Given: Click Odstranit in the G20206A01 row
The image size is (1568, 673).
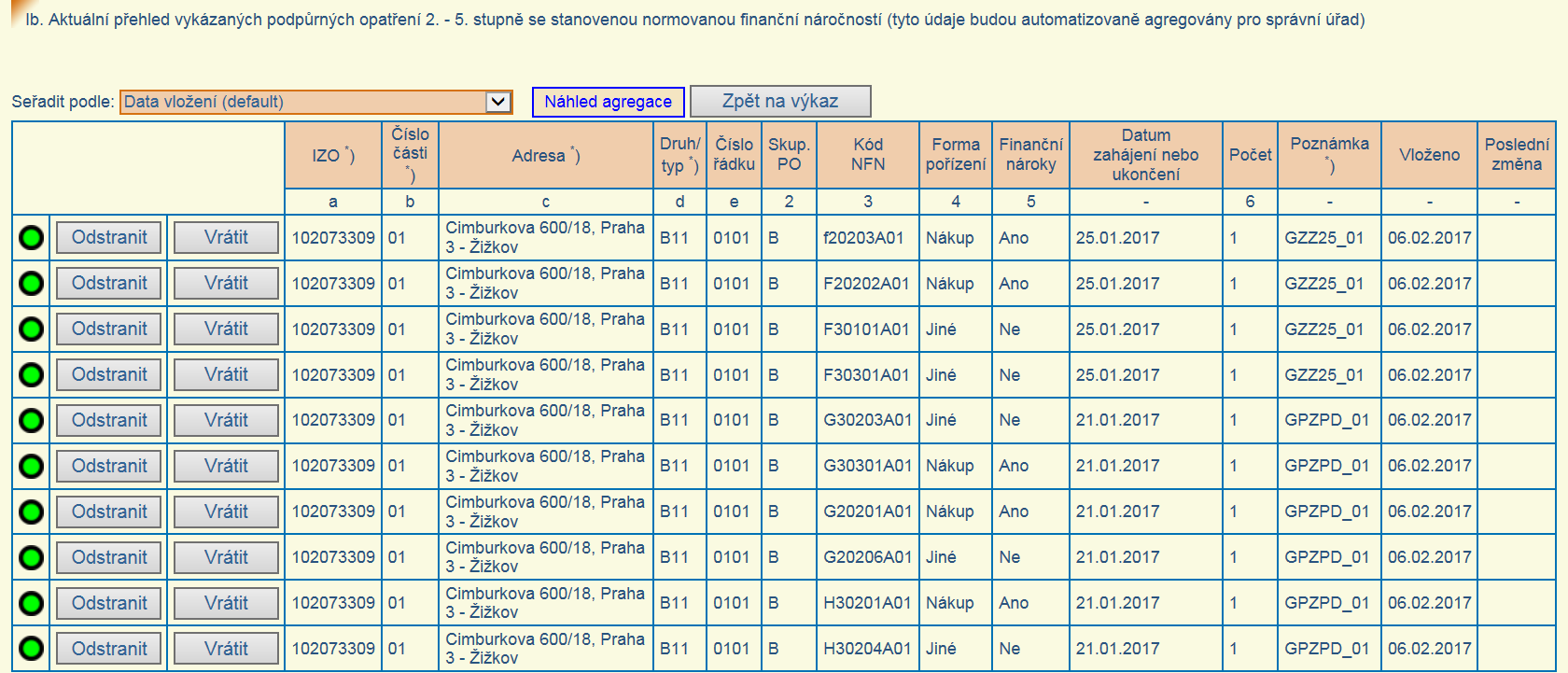Looking at the screenshot, I should click(x=109, y=557).
